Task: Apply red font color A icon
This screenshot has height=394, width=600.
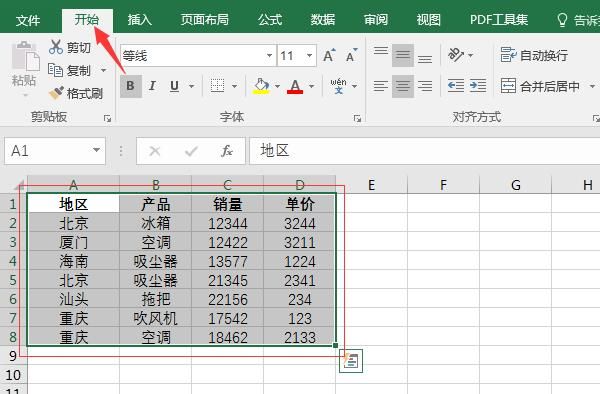Action: coord(295,86)
